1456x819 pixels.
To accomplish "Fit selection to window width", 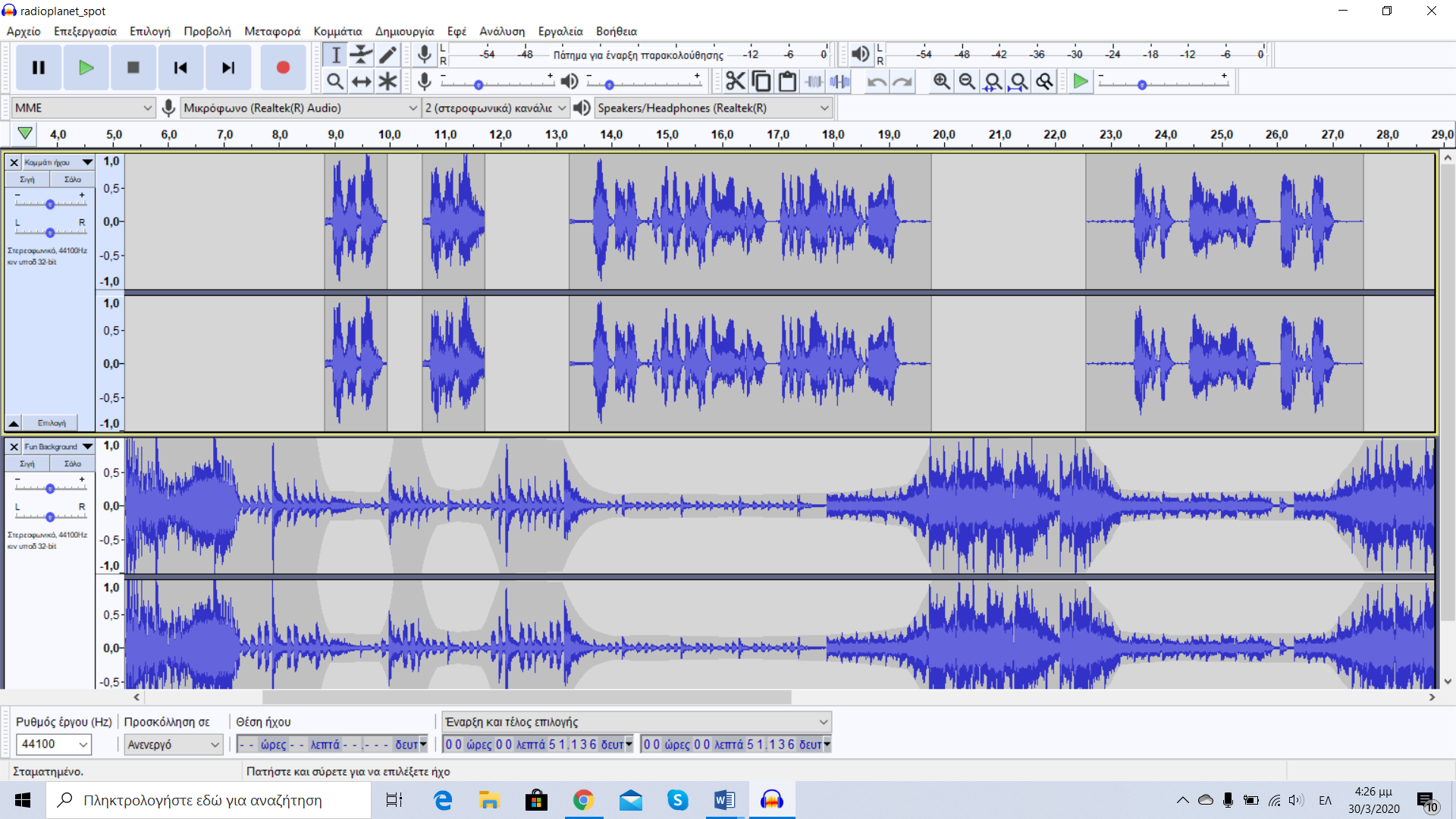I will 993,81.
